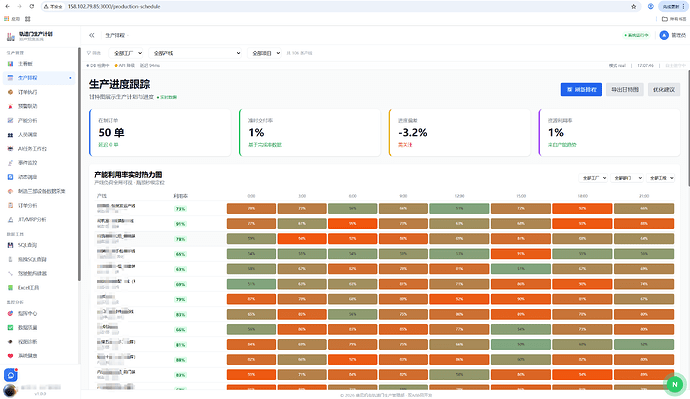Open 数据质量 data quality page
This screenshot has width=690, height=399.
point(40,327)
